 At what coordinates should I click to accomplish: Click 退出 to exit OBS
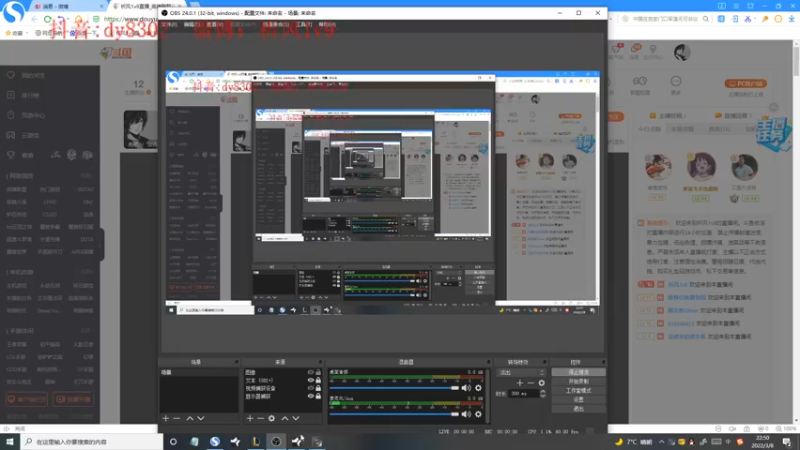(x=578, y=409)
